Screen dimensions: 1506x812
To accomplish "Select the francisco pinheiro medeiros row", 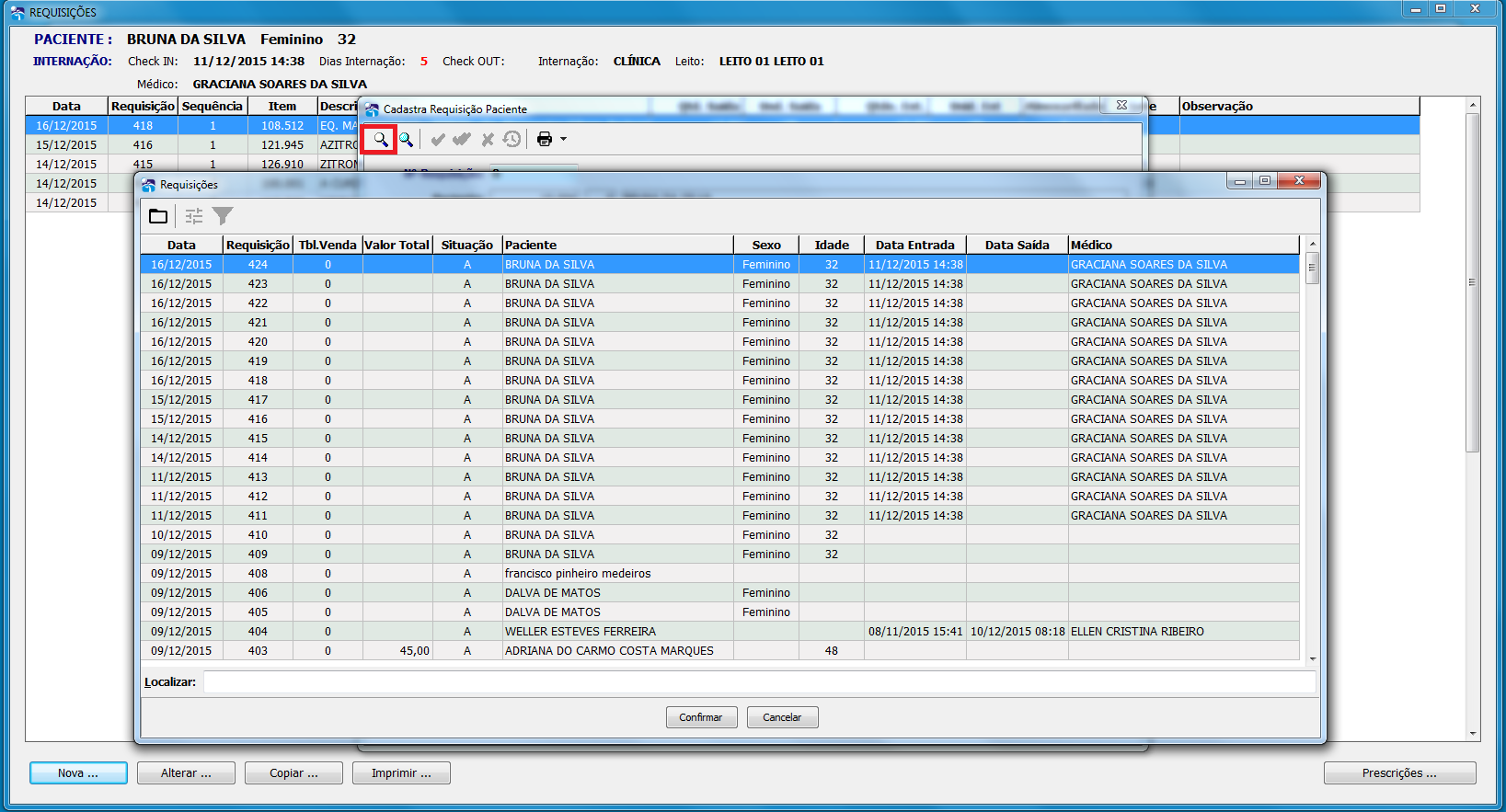I will click(x=719, y=574).
